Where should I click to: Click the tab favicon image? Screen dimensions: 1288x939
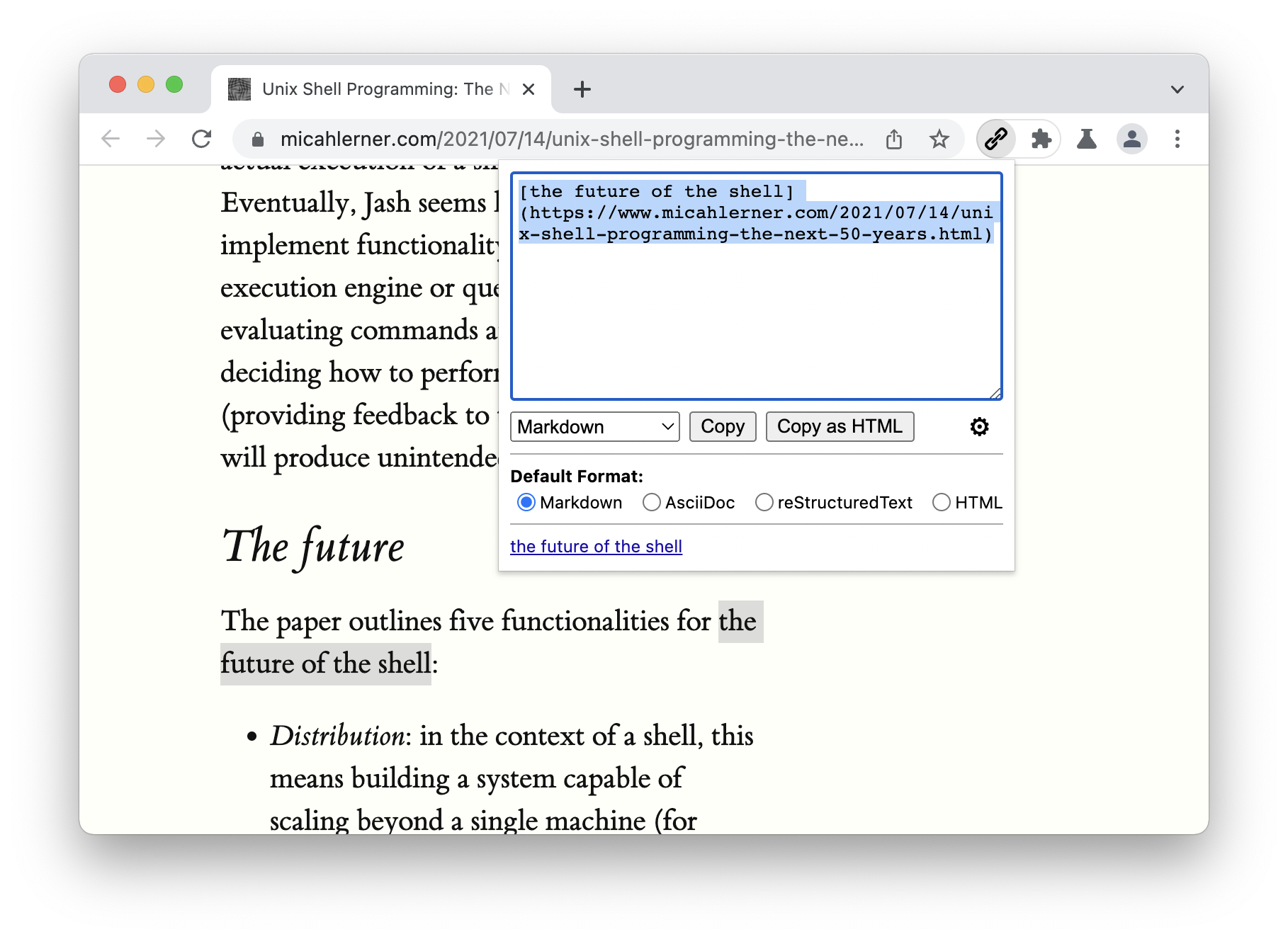[x=239, y=89]
